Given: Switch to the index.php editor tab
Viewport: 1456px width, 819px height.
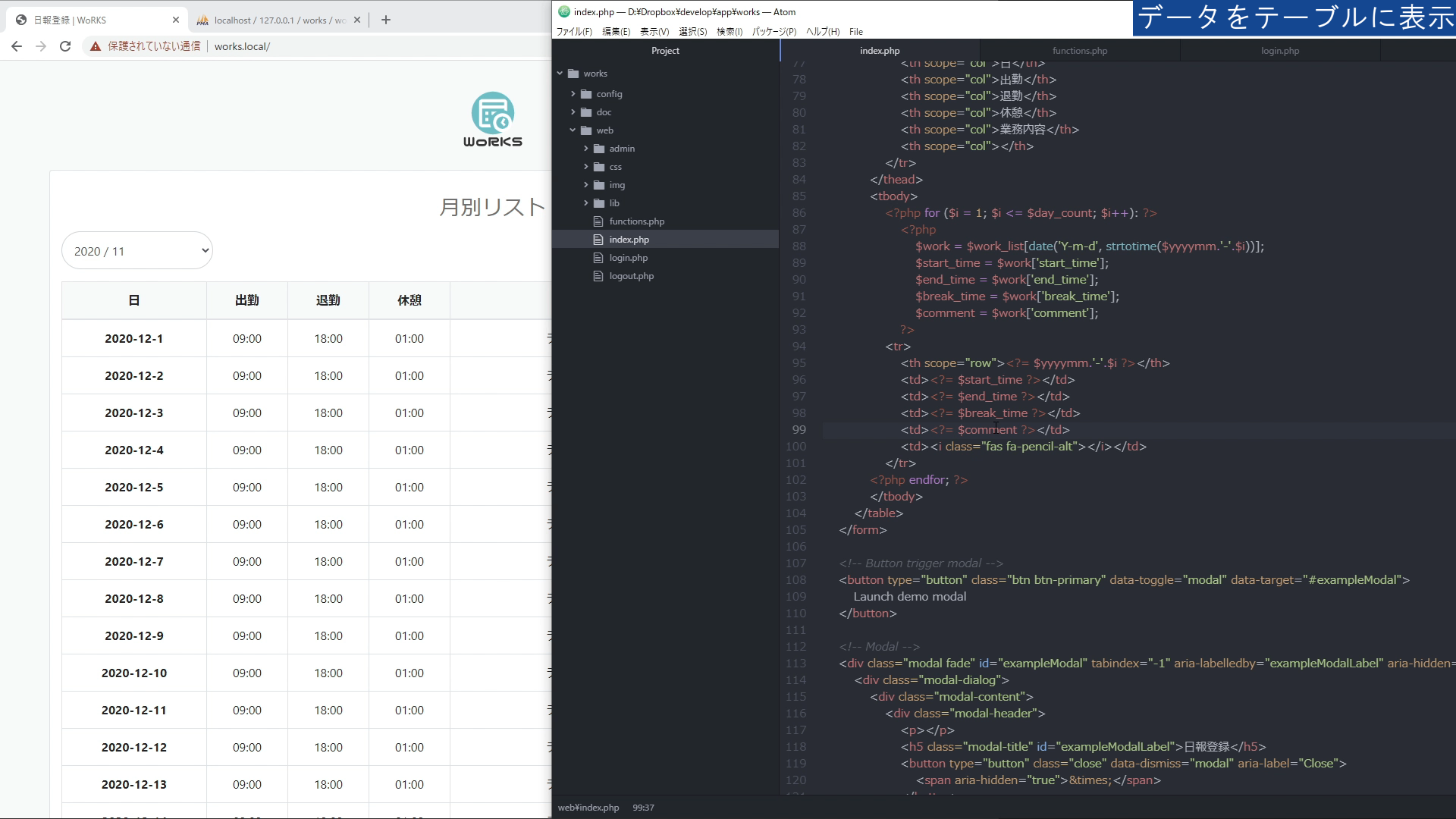Looking at the screenshot, I should [880, 51].
